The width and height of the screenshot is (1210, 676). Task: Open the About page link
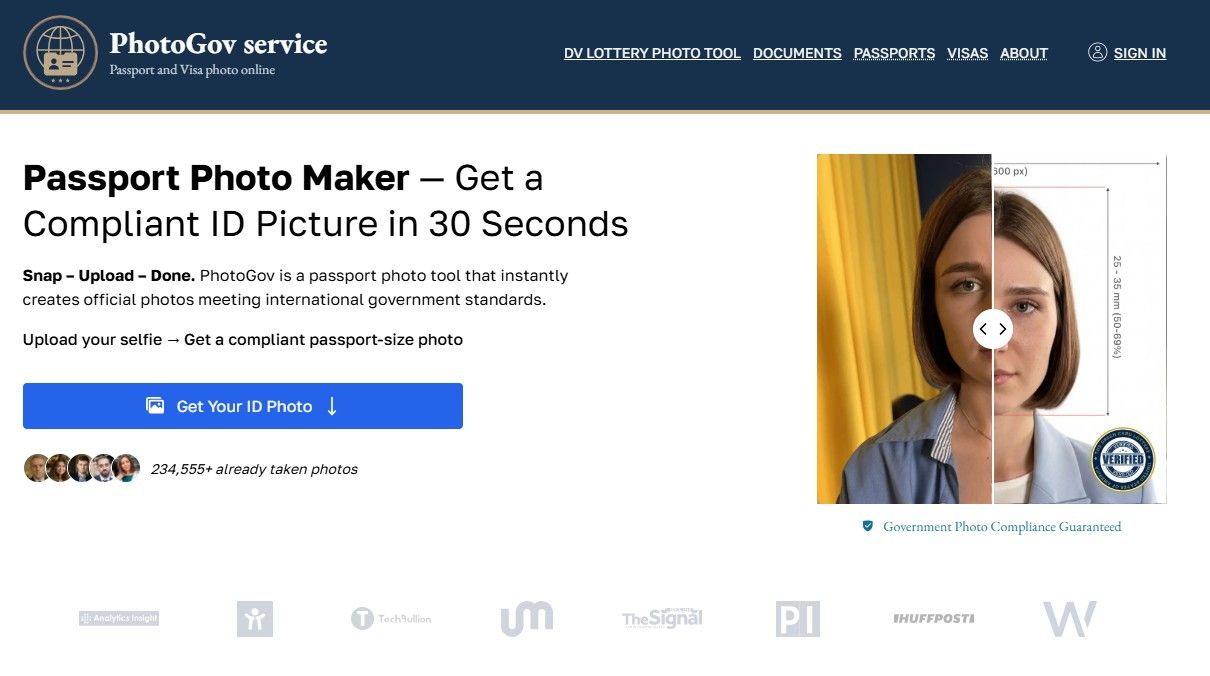[1024, 54]
